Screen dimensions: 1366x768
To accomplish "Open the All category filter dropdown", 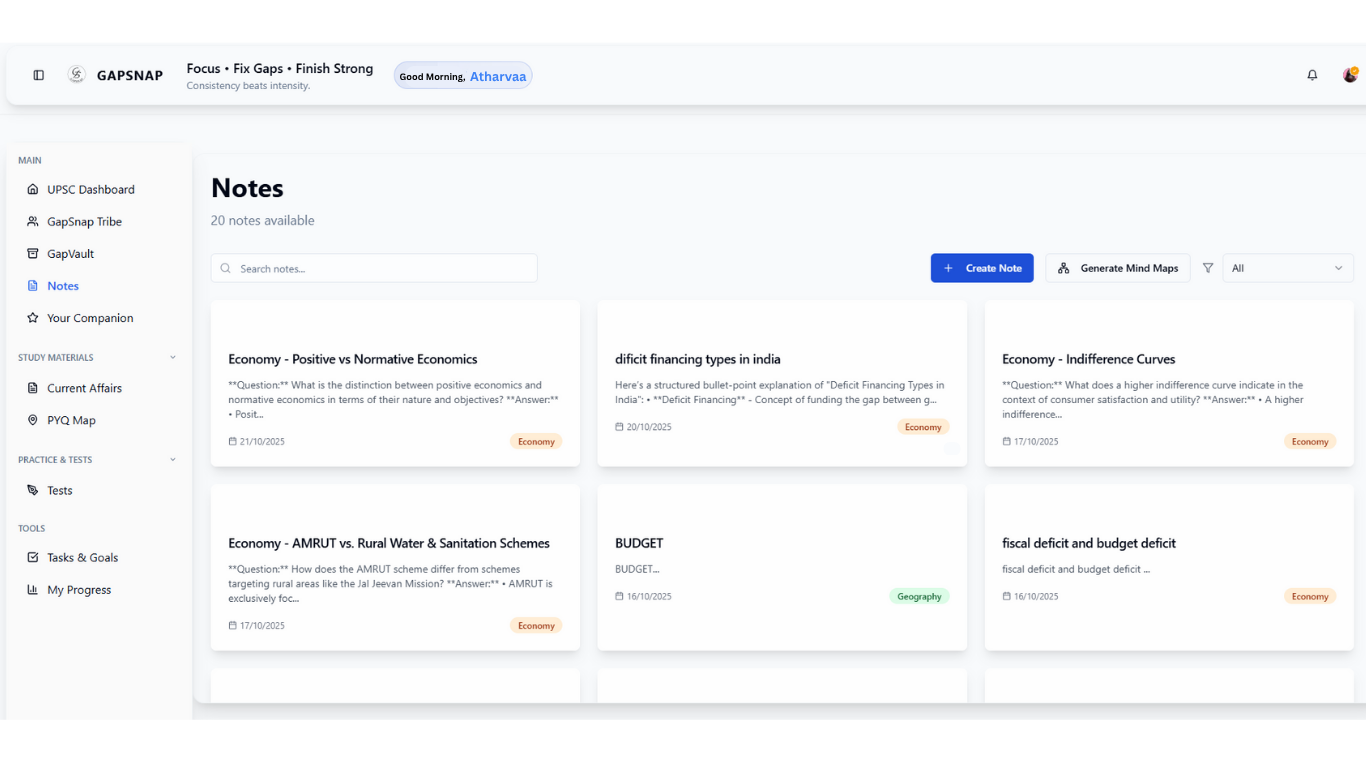I will pyautogui.click(x=1287, y=268).
